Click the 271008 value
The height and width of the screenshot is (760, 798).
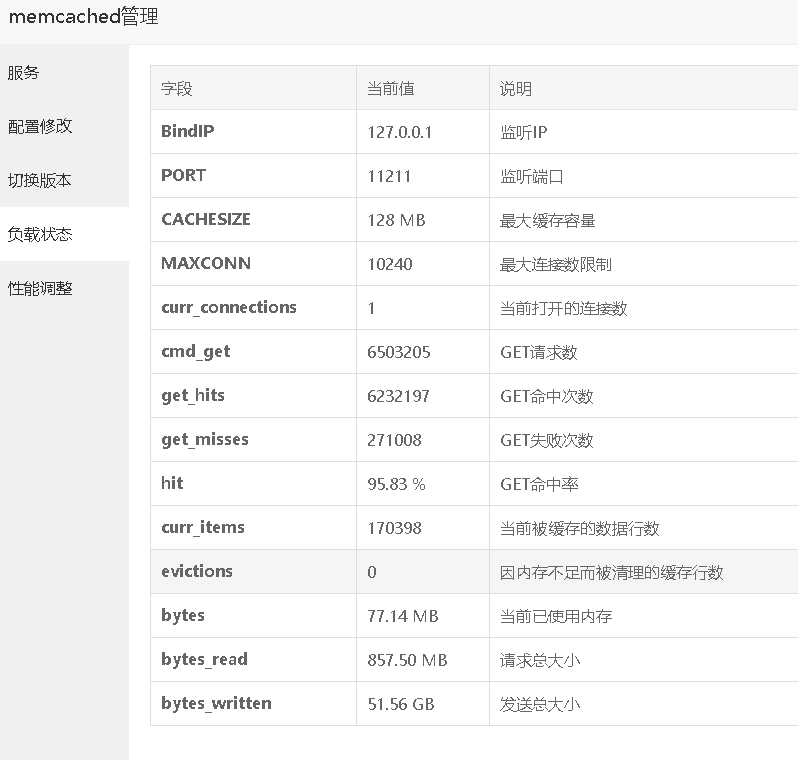(x=394, y=440)
